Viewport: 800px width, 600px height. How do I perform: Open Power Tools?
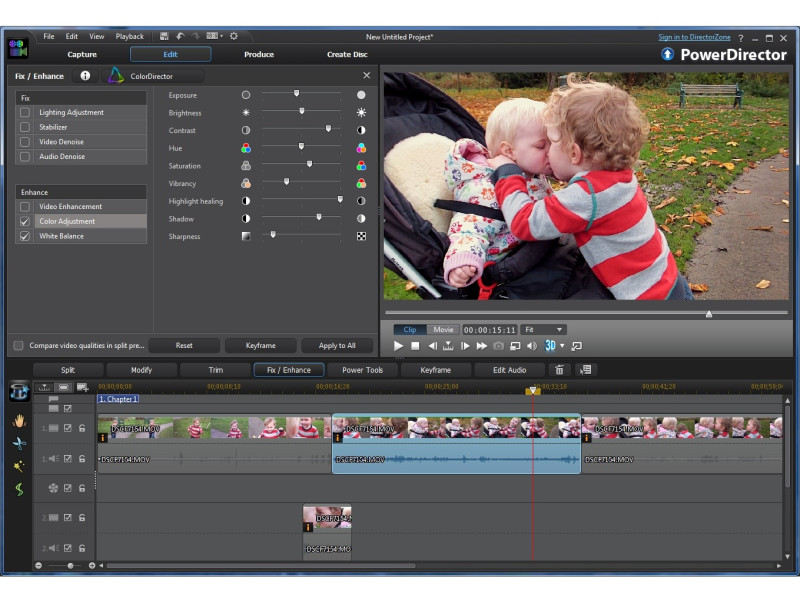pyautogui.click(x=362, y=370)
